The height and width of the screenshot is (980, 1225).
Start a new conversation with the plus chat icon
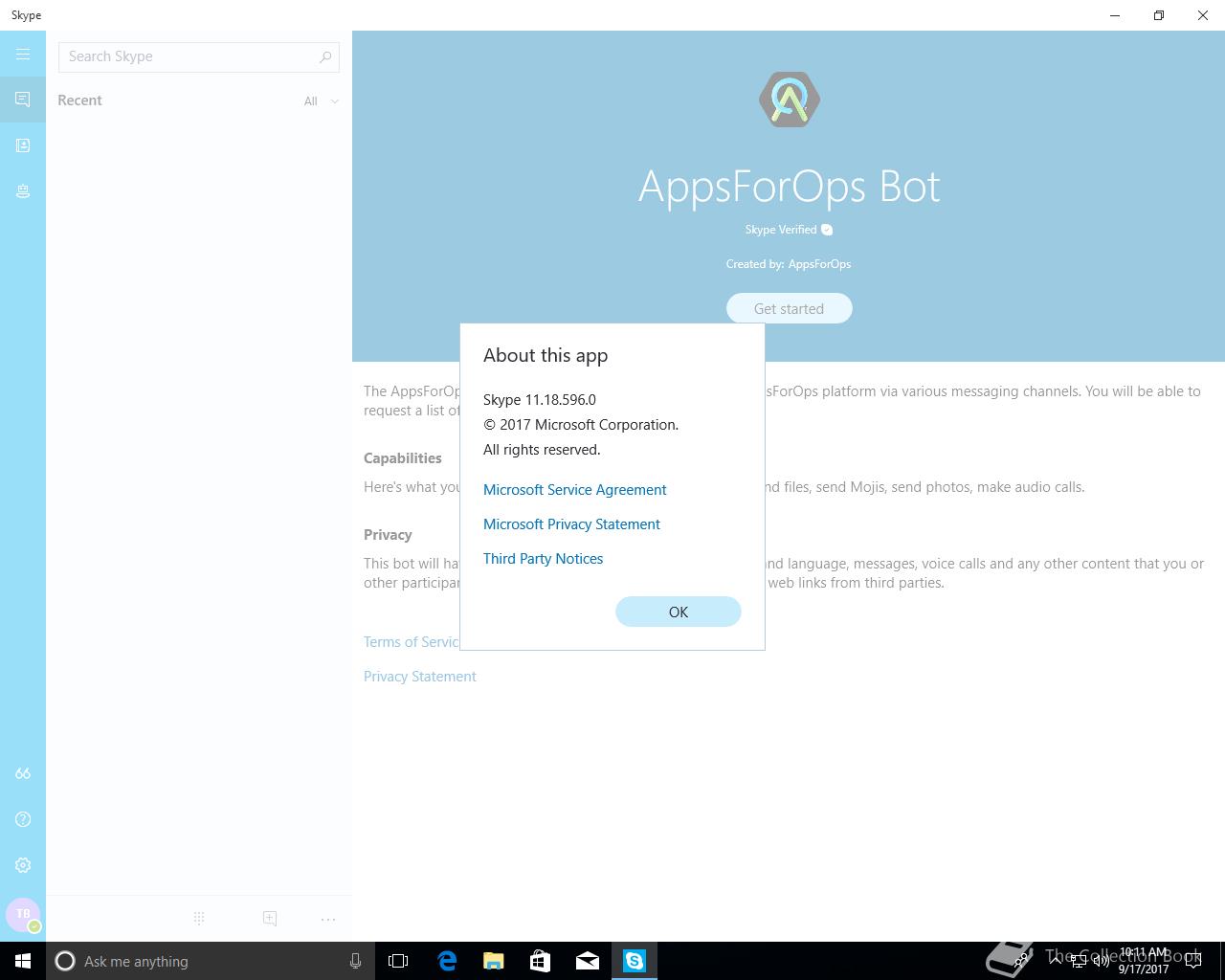pos(270,919)
